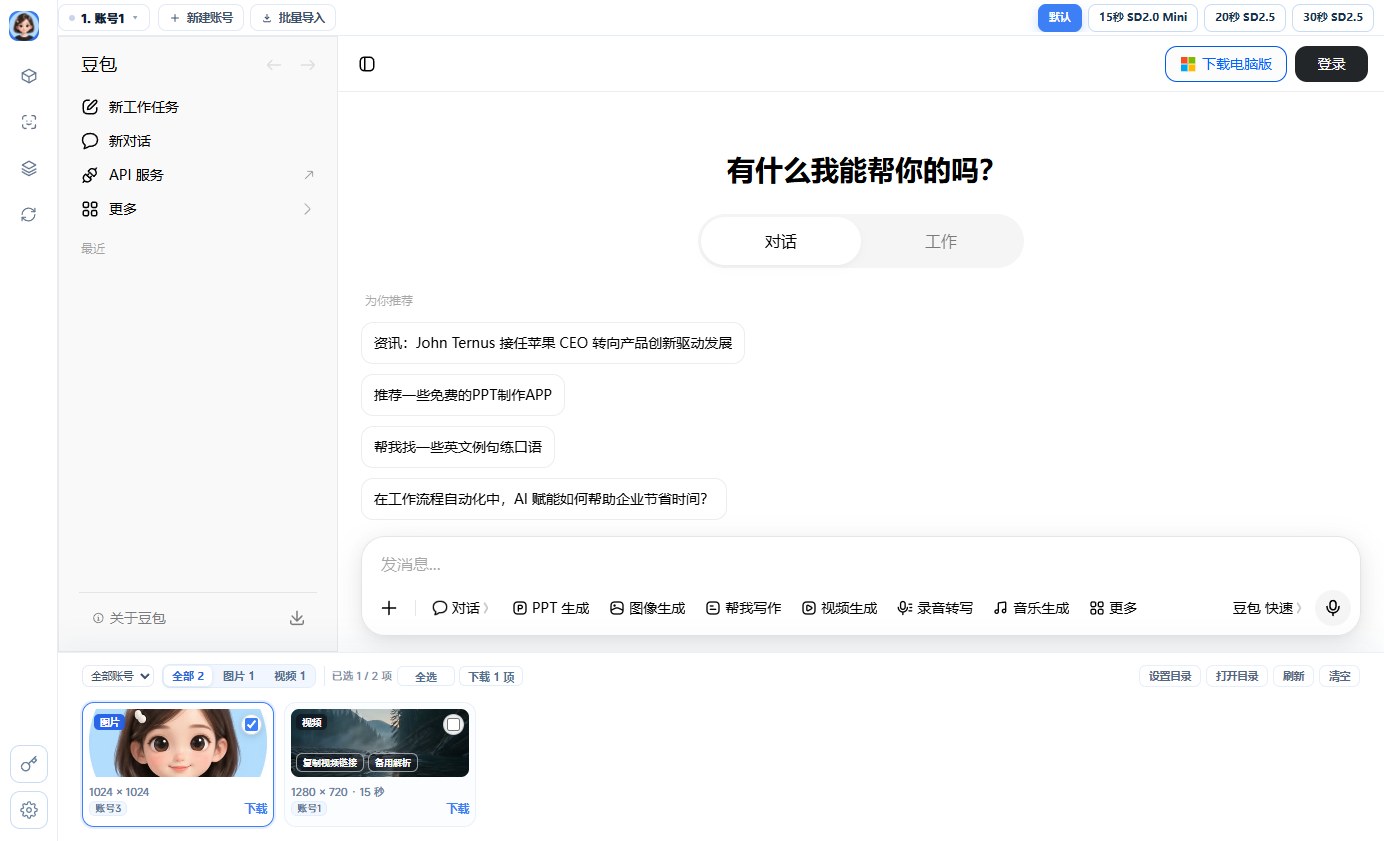This screenshot has width=1384, height=841.
Task: Select 音乐生成 tool
Action: coord(1031,608)
